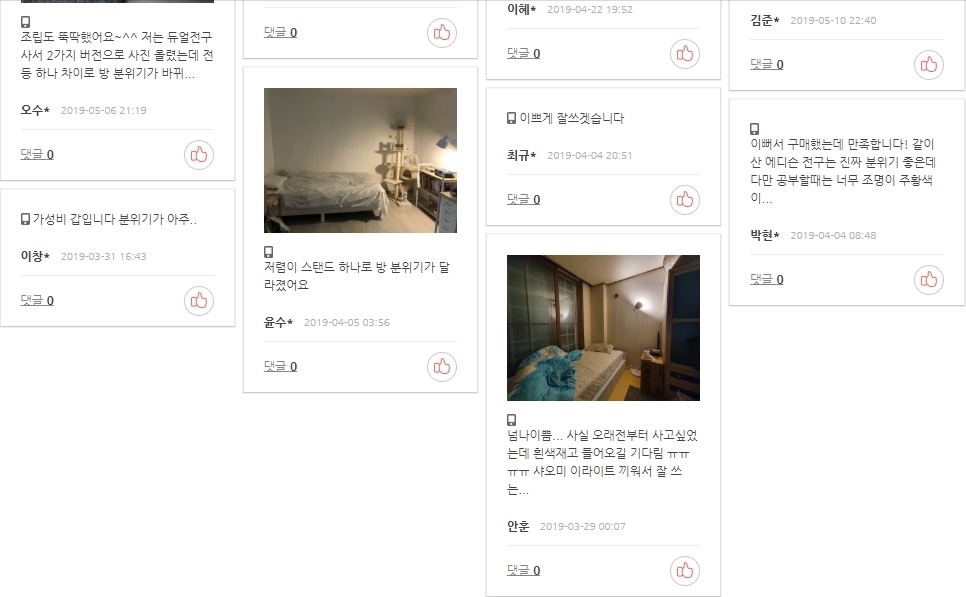Open 댓글 link under 윤수*'s review

click(x=280, y=366)
